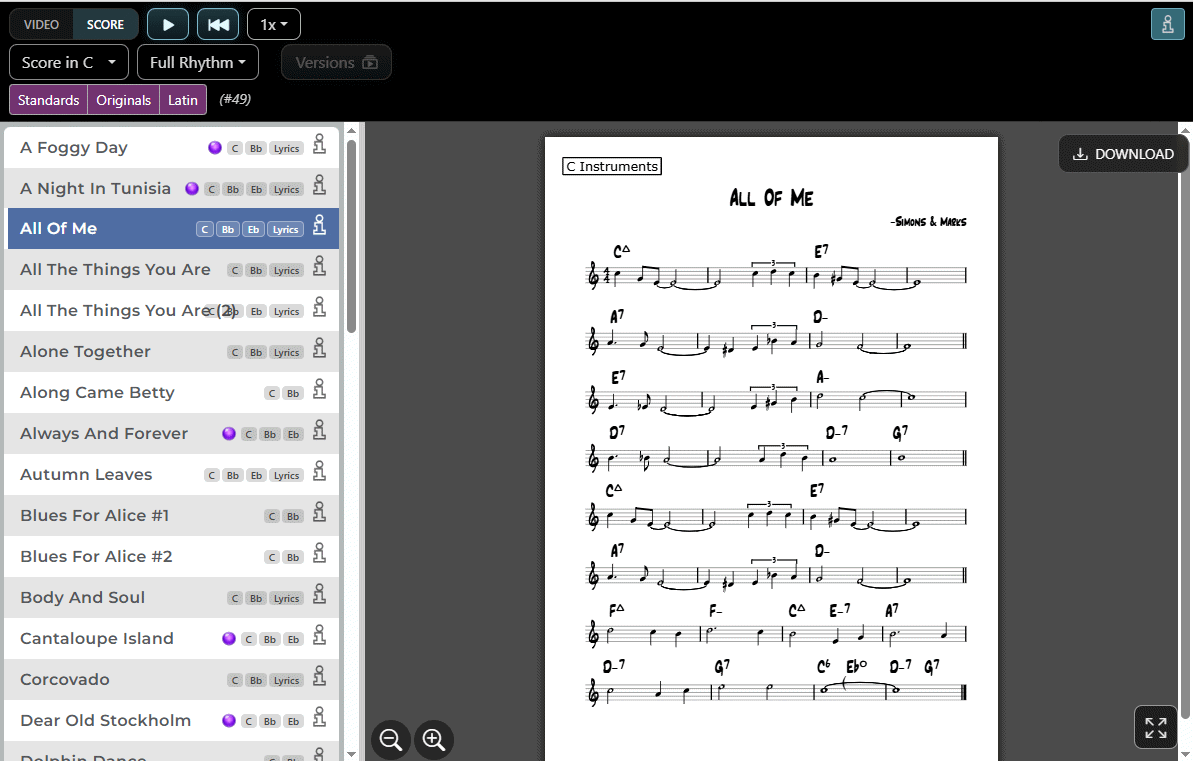Switch to VIDEO mode
Image resolution: width=1193 pixels, height=761 pixels.
point(41,24)
